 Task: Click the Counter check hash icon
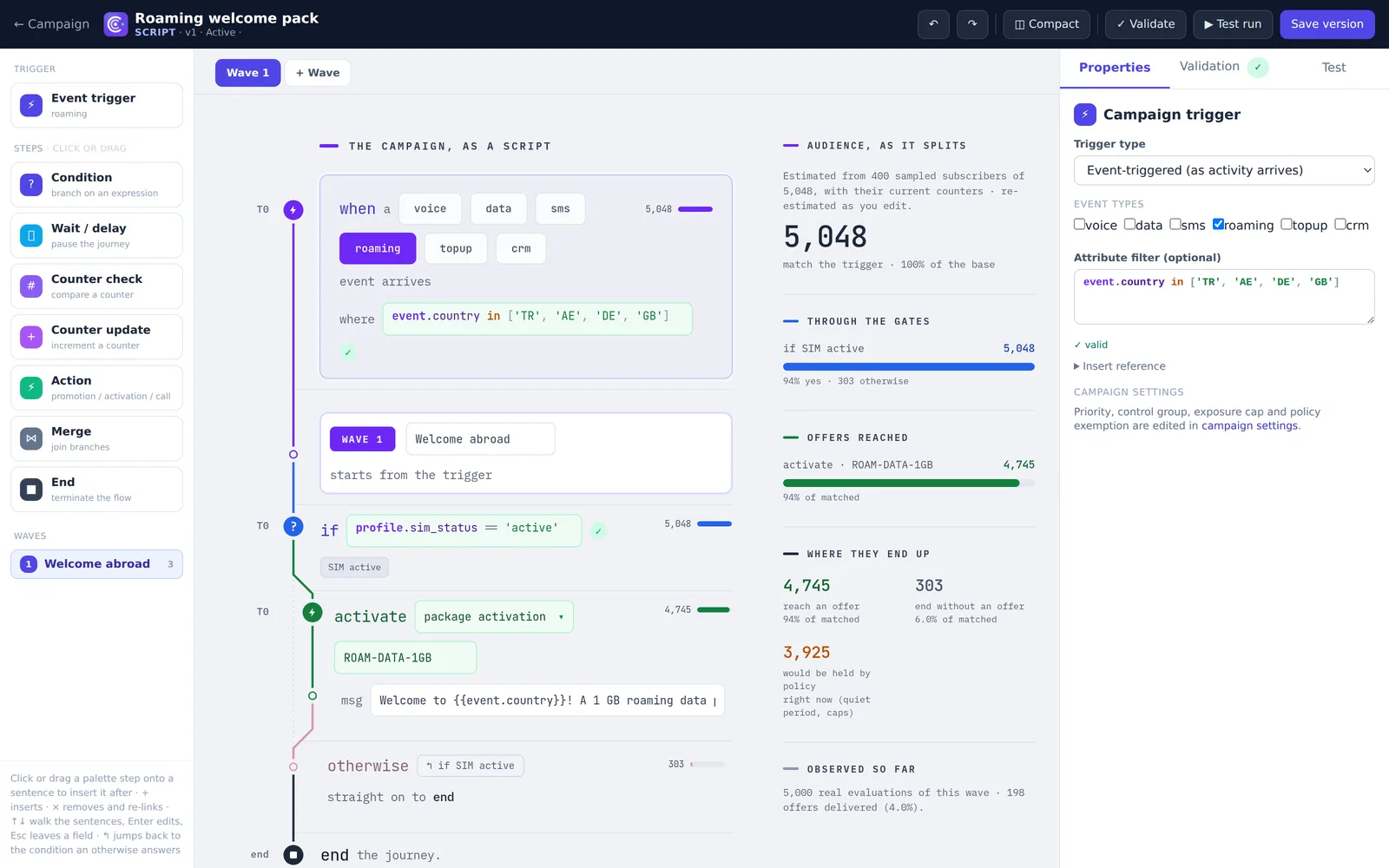(x=31, y=286)
